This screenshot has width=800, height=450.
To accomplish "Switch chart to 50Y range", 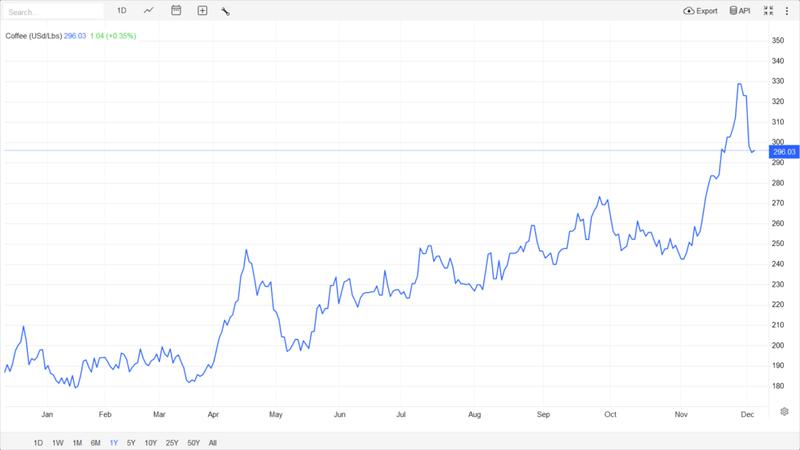I will tap(194, 442).
